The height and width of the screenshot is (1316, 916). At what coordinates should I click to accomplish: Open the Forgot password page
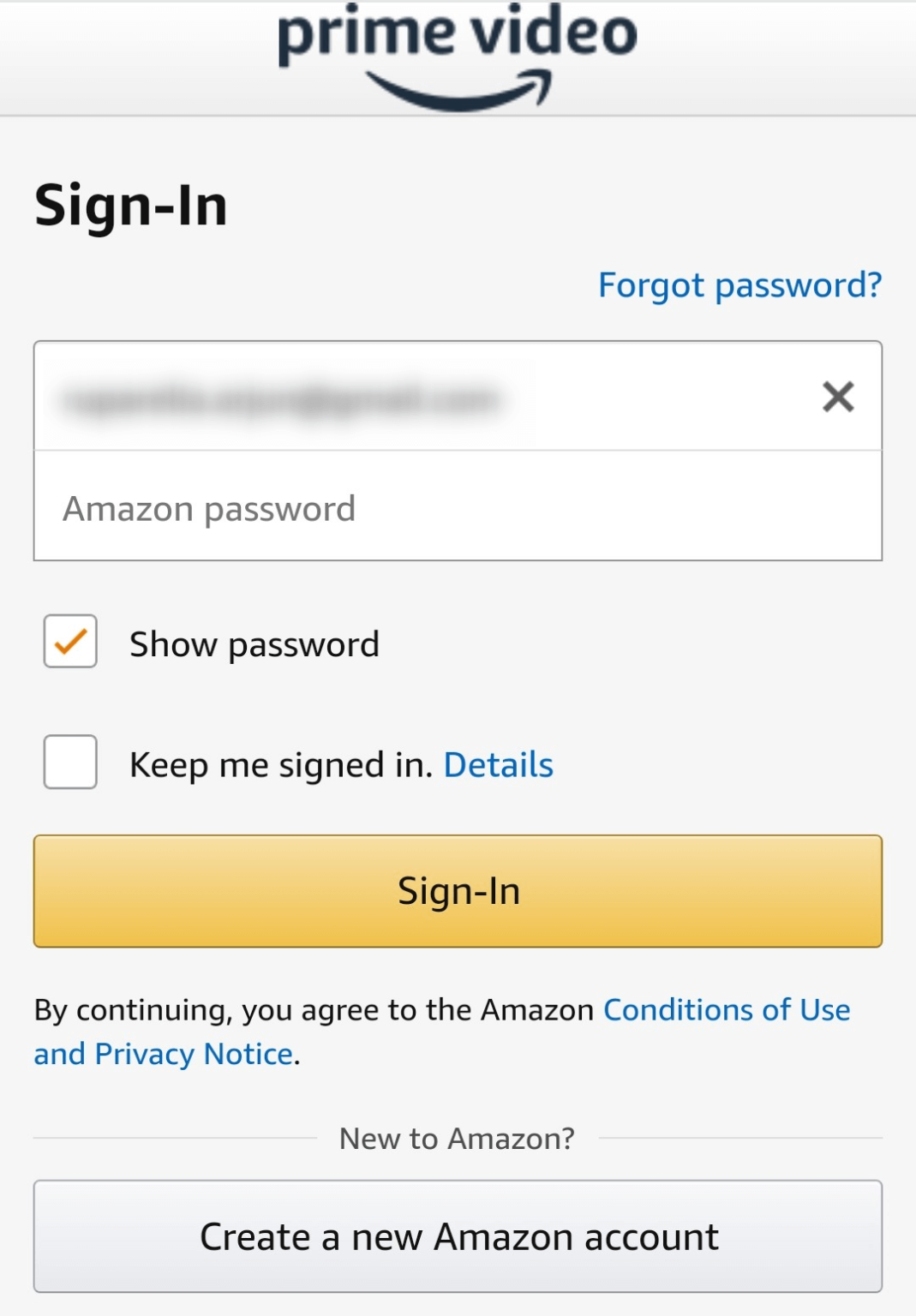[739, 284]
